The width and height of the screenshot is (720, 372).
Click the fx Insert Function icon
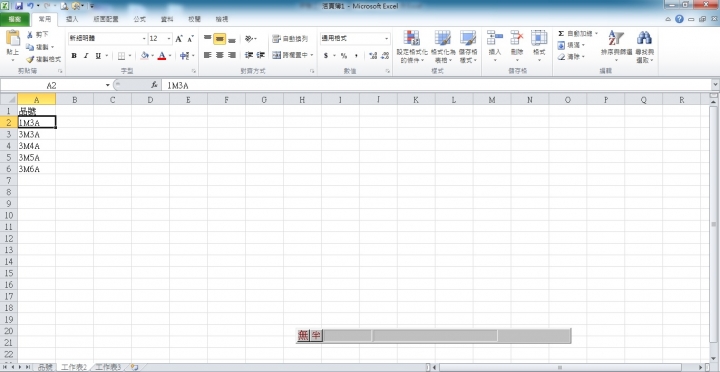point(154,85)
